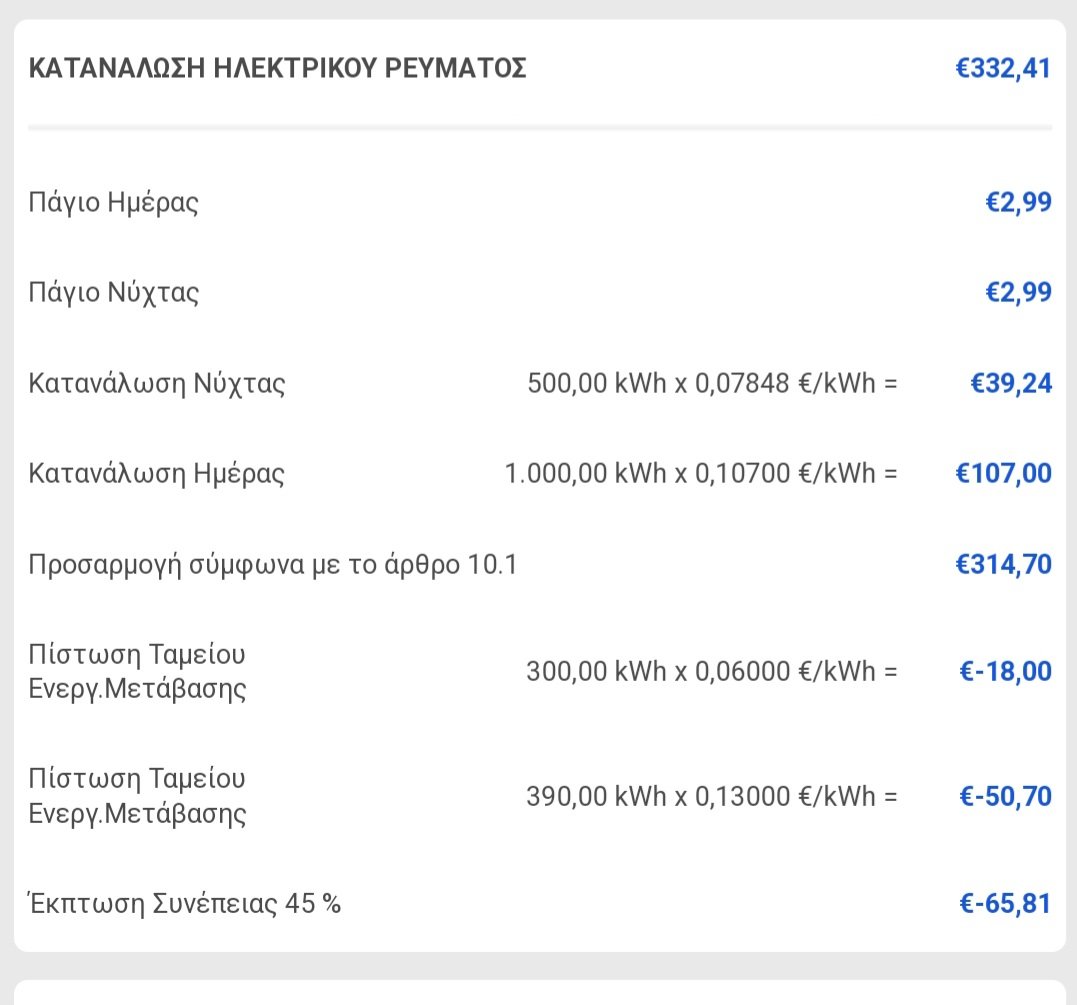The height and width of the screenshot is (1005, 1077).
Task: Click the 1.000,00 kWh day calculation text
Action: (x=701, y=473)
